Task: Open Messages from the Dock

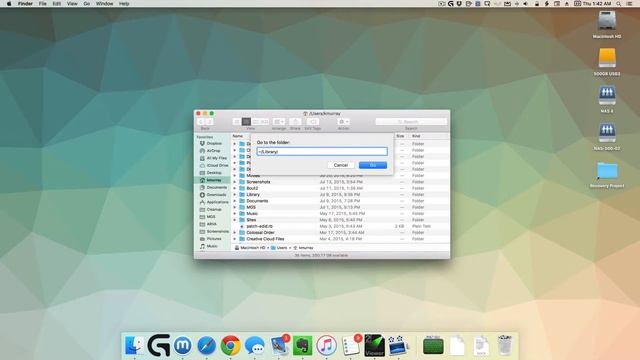Action: [255, 346]
